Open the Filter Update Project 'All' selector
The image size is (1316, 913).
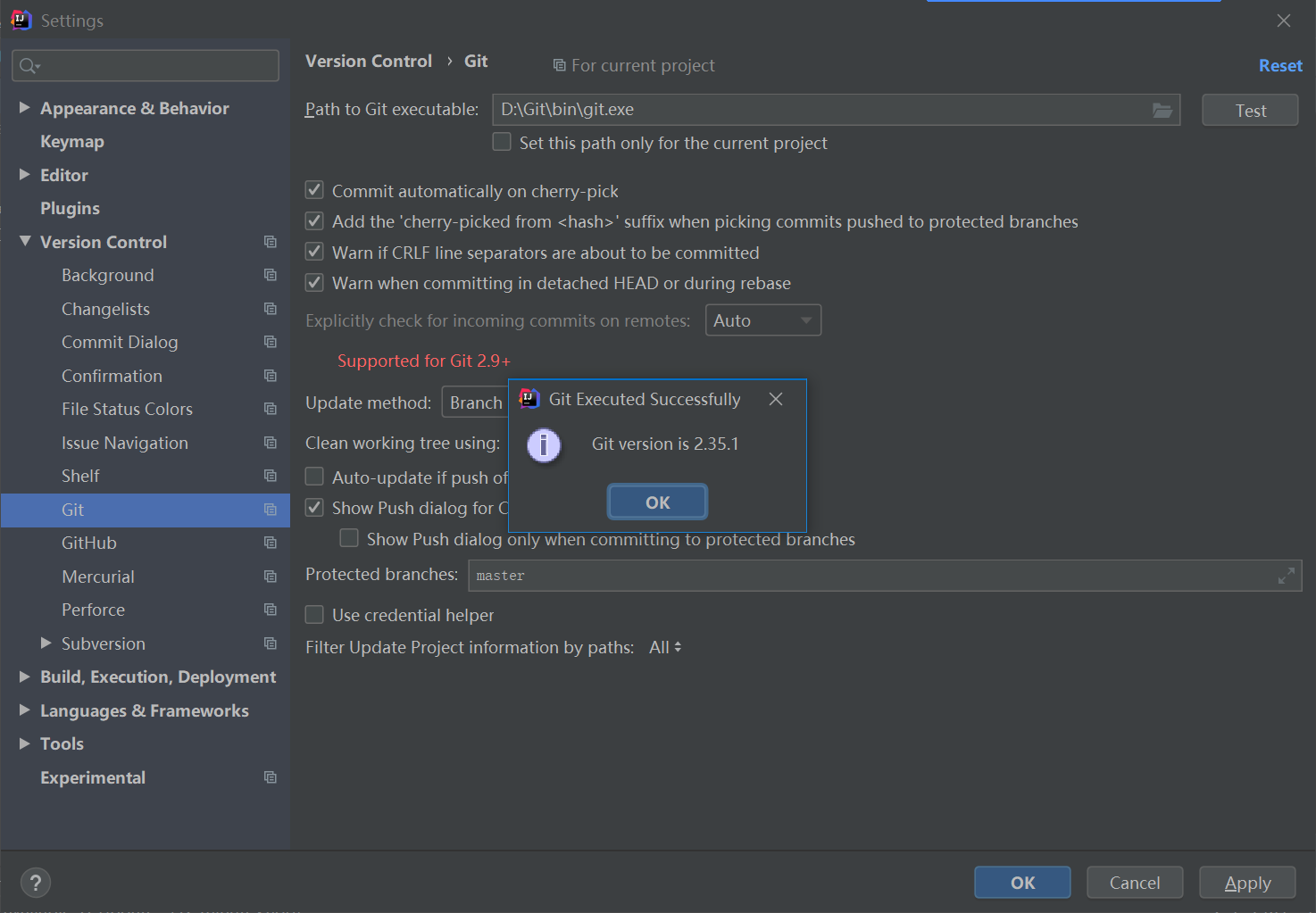665,647
